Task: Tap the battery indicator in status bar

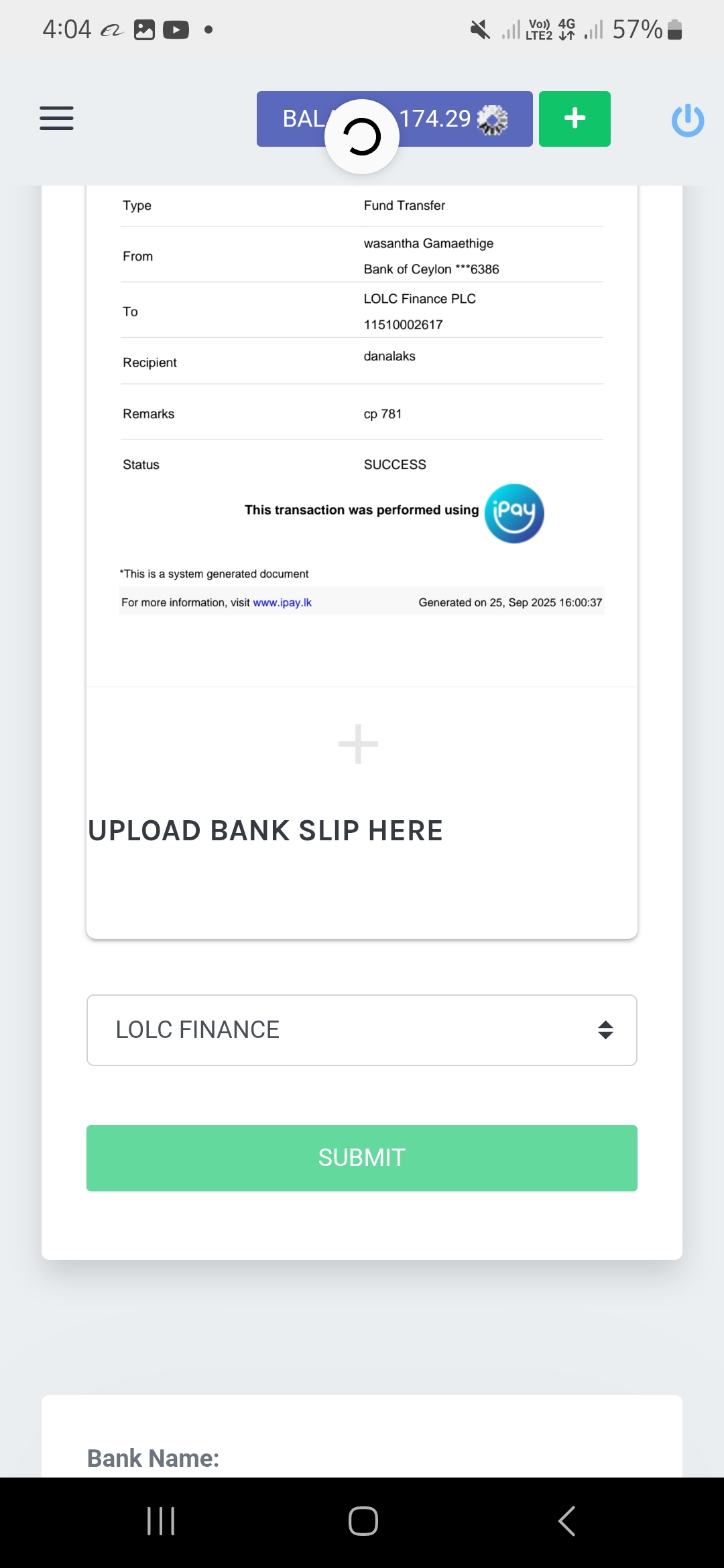Action: (x=675, y=30)
